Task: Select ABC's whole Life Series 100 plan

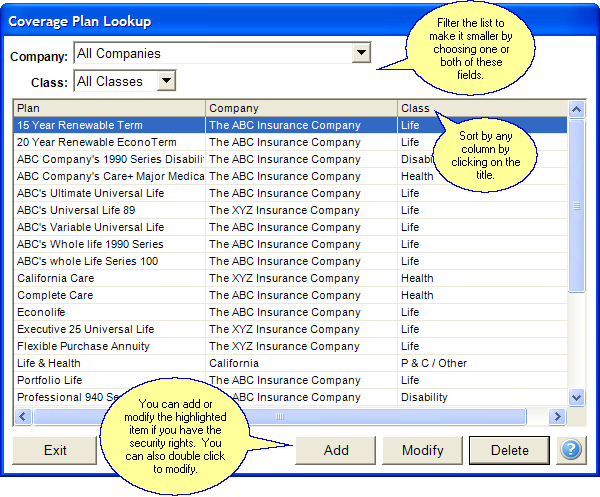Action: point(87,261)
